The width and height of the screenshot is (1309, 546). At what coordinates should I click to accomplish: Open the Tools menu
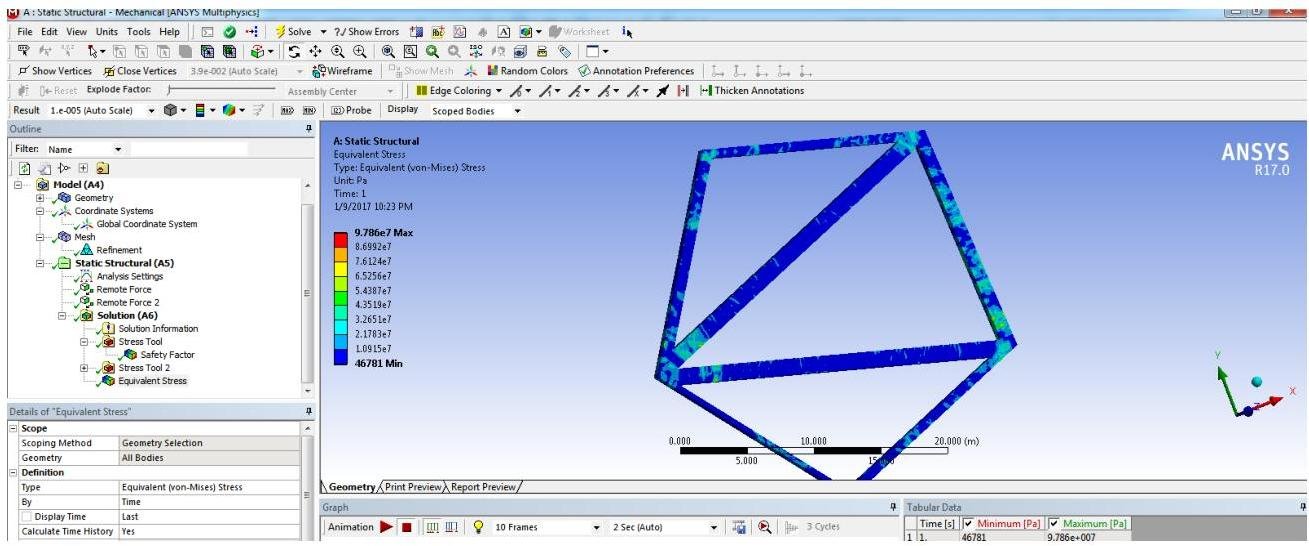[x=139, y=32]
